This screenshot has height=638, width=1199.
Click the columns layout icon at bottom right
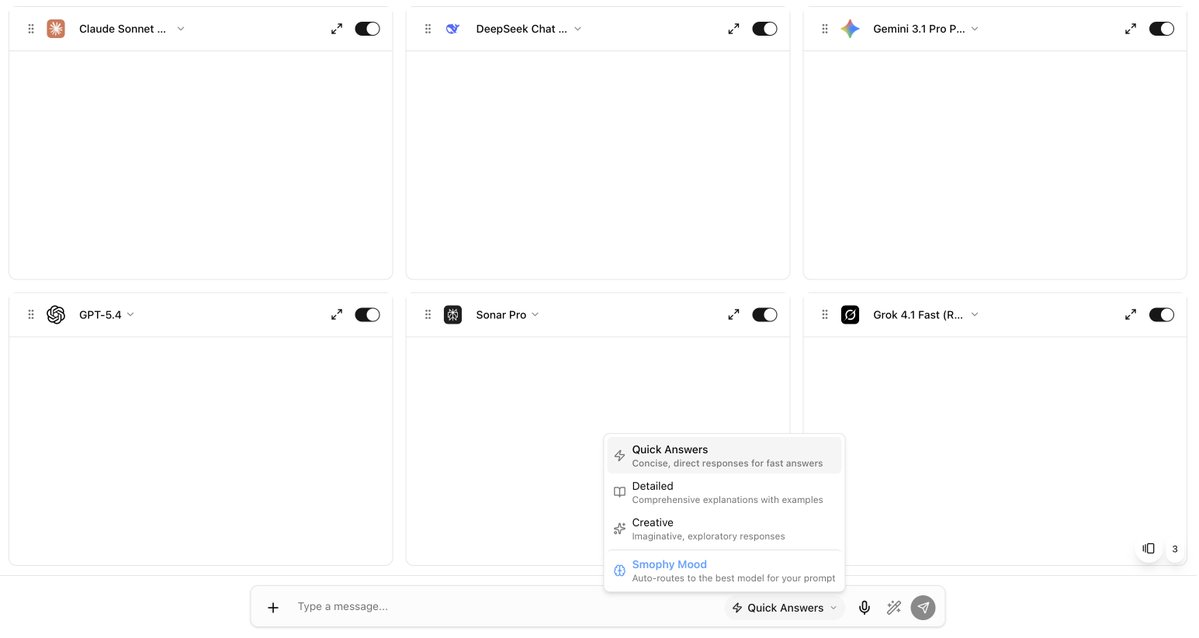(1149, 548)
